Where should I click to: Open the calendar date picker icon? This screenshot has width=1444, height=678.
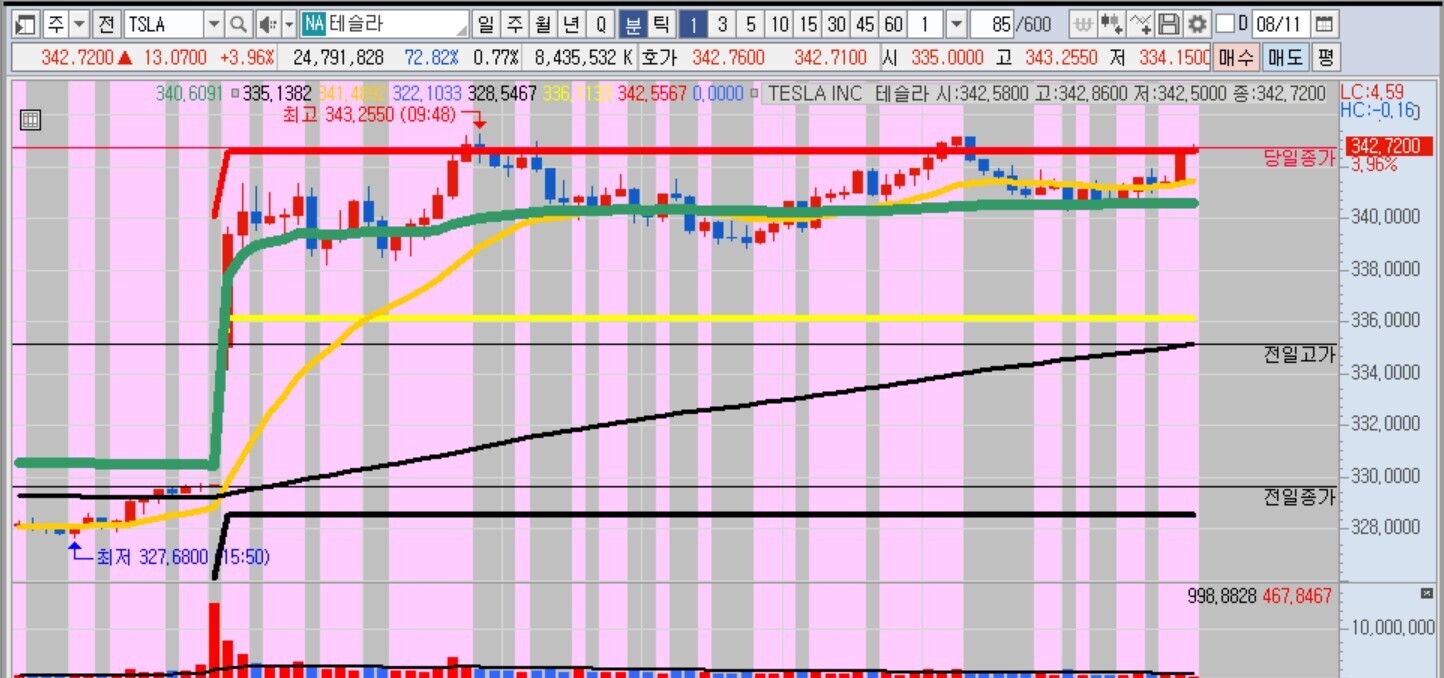pyautogui.click(x=1323, y=23)
